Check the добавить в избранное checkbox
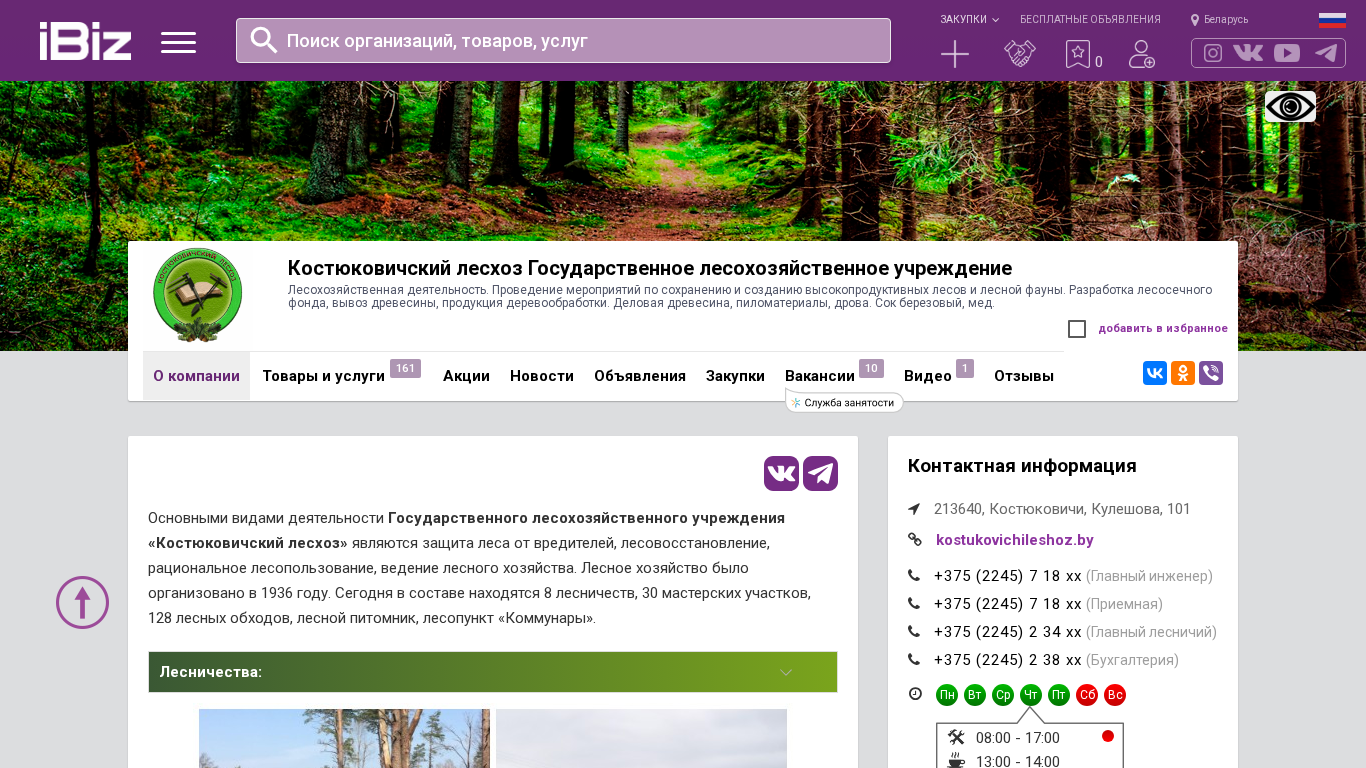 click(x=1077, y=329)
